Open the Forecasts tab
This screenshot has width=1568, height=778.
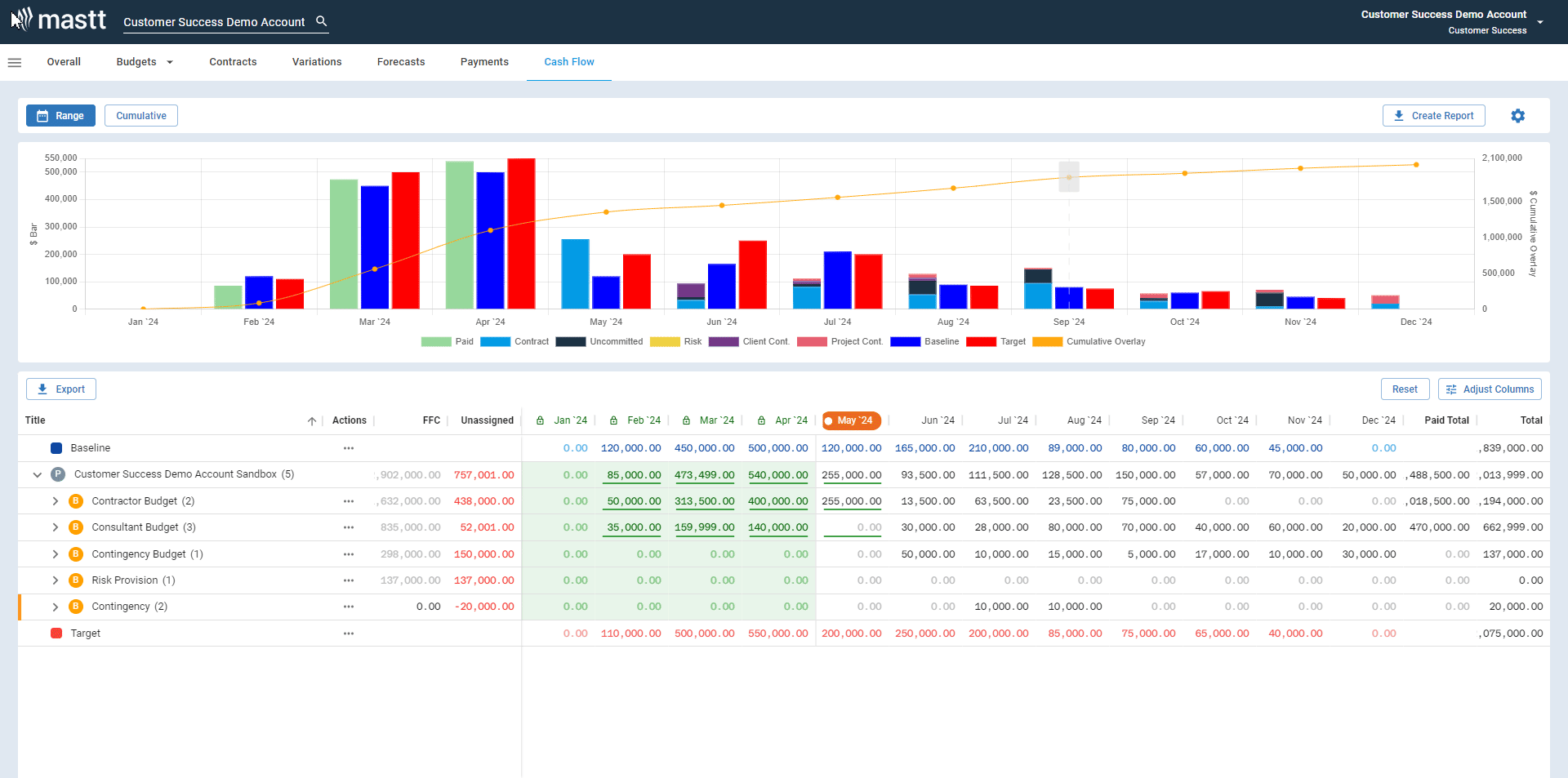pos(401,61)
